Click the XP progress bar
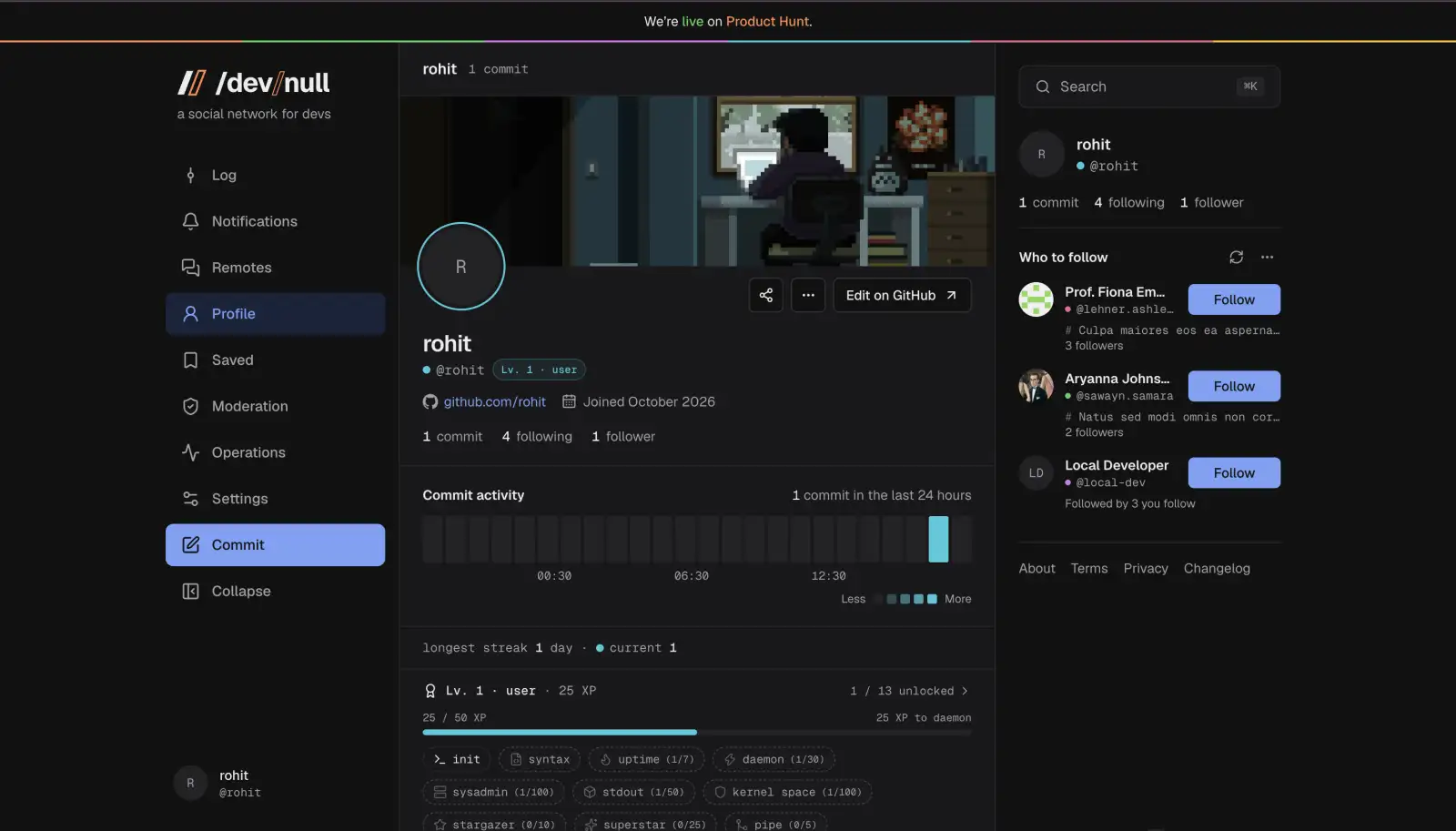The image size is (1456, 831). (x=696, y=732)
